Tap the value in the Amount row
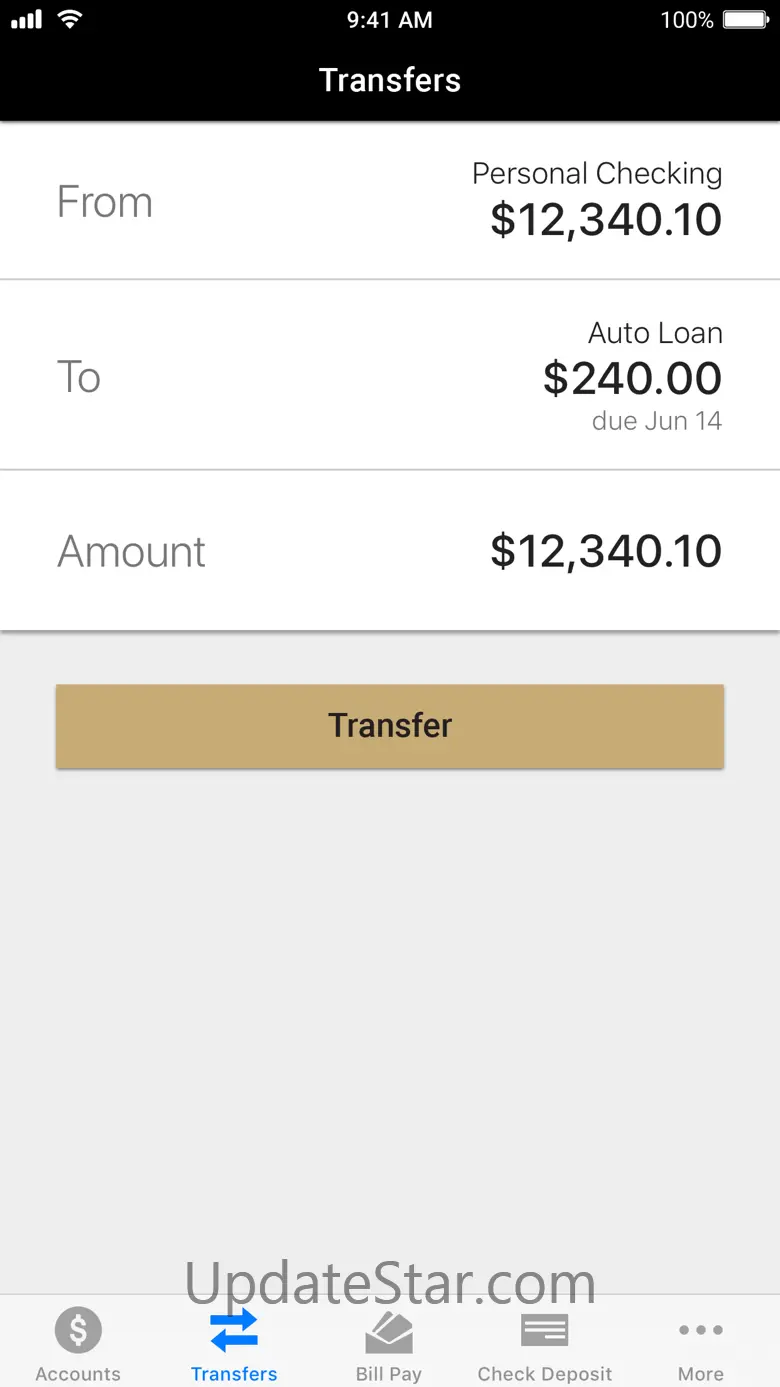 tap(605, 551)
